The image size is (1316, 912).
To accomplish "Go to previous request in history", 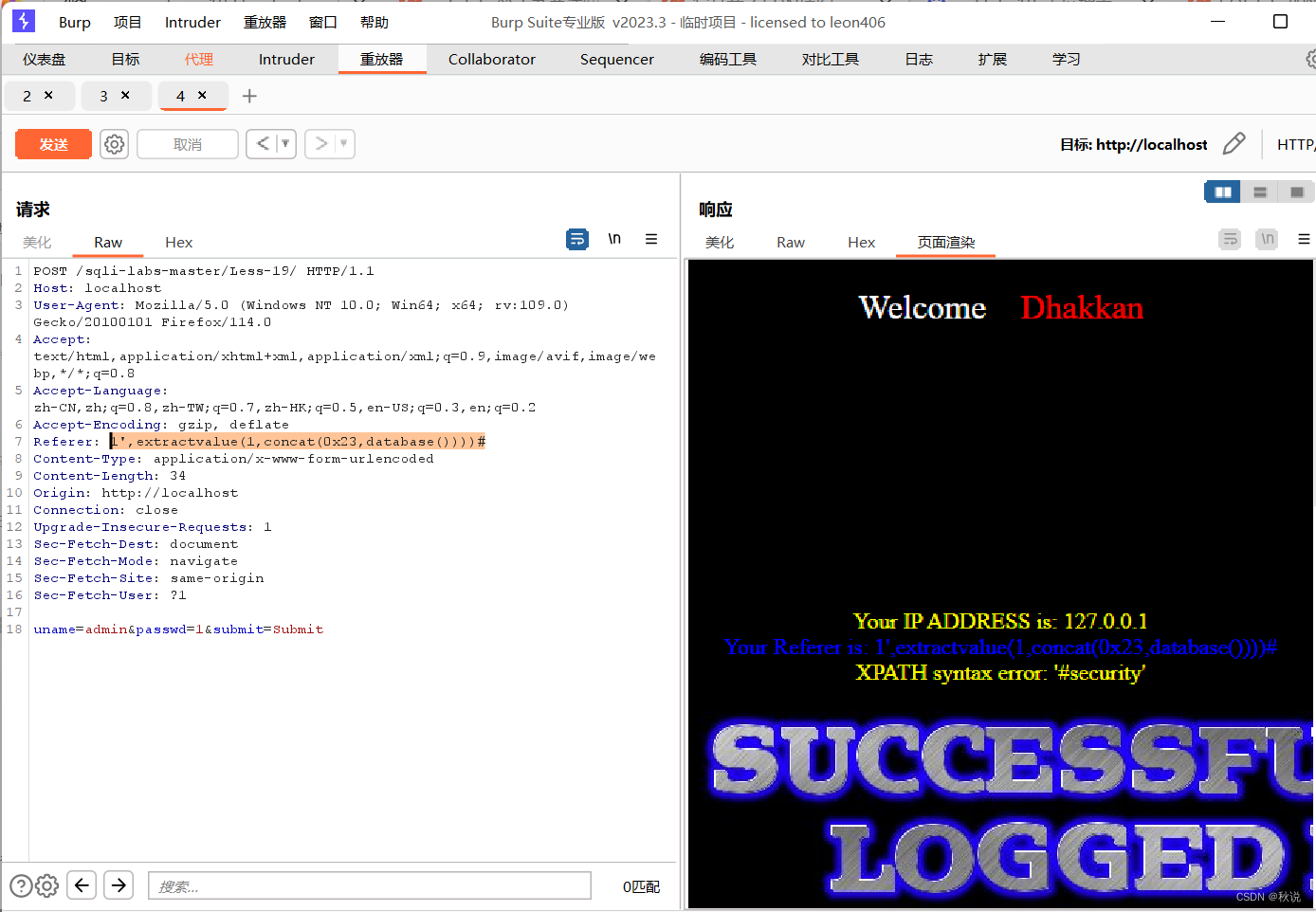I will (263, 144).
